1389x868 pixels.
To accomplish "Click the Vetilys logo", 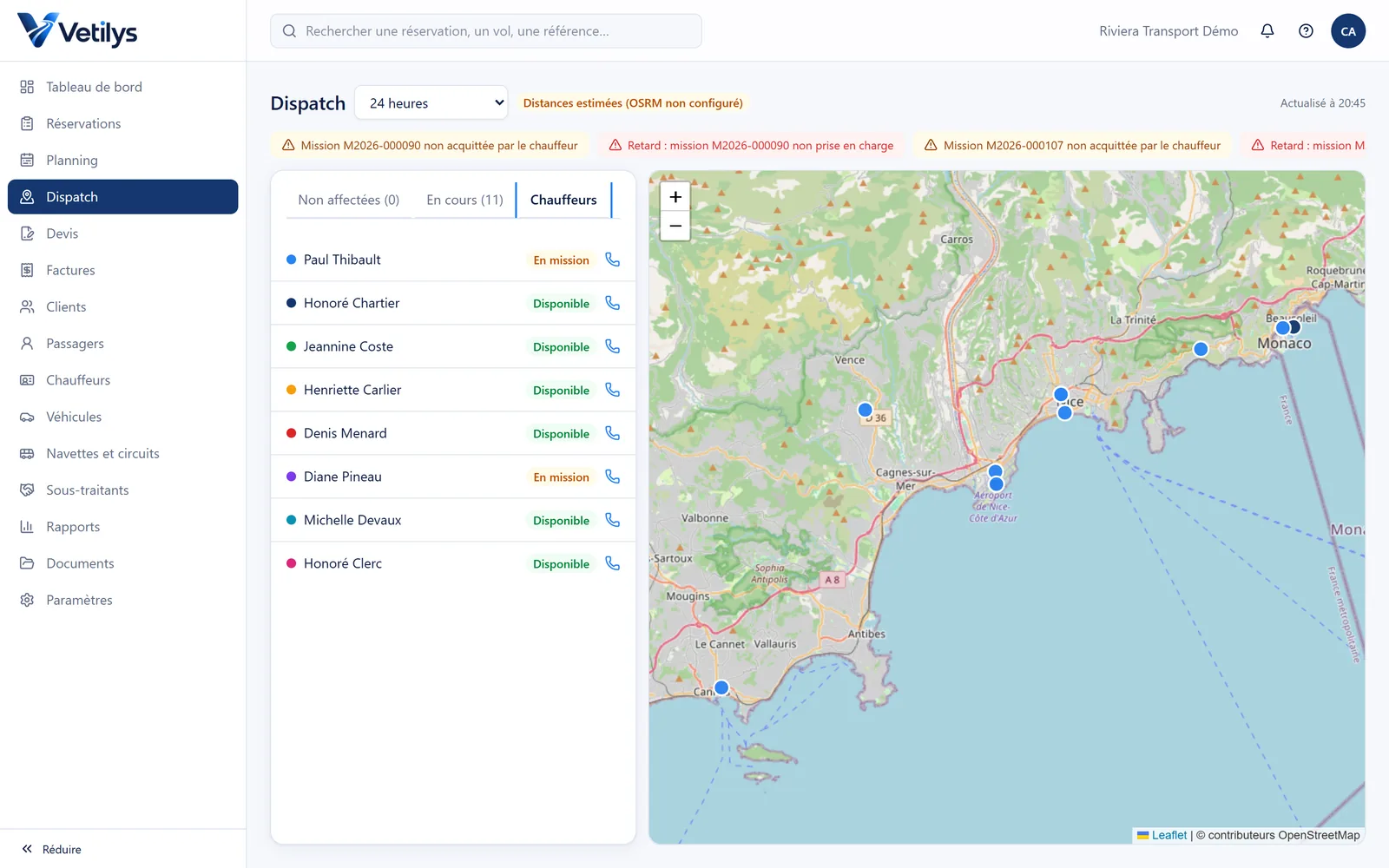I will pyautogui.click(x=77, y=30).
